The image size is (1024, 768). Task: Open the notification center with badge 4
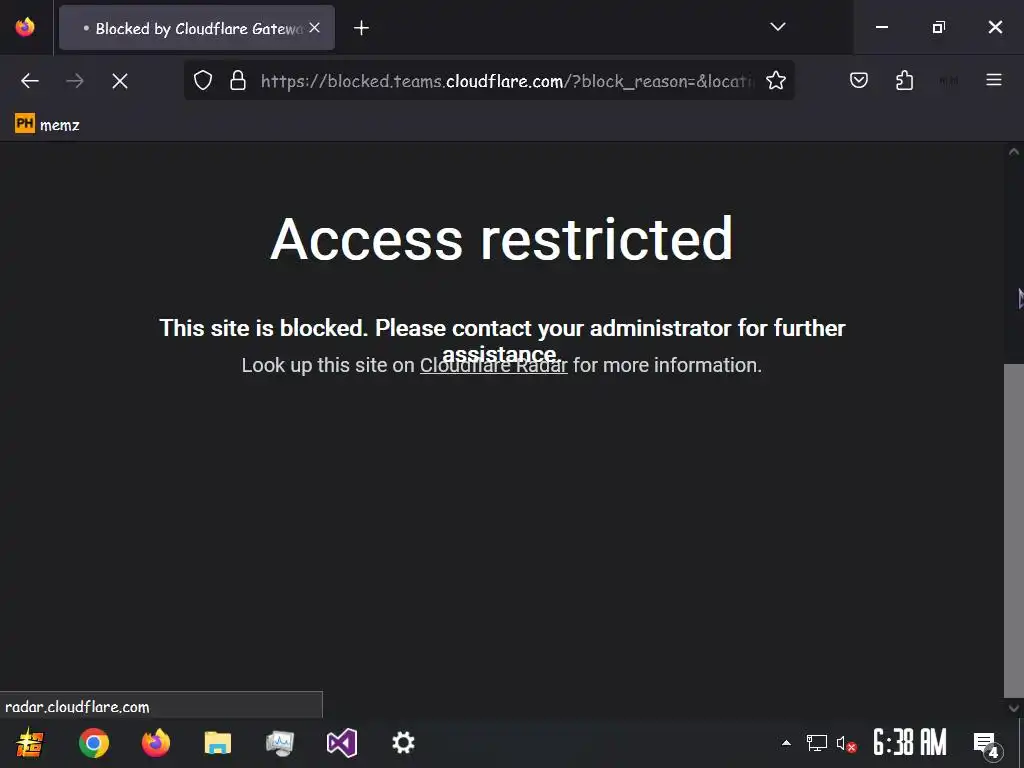[x=987, y=744]
